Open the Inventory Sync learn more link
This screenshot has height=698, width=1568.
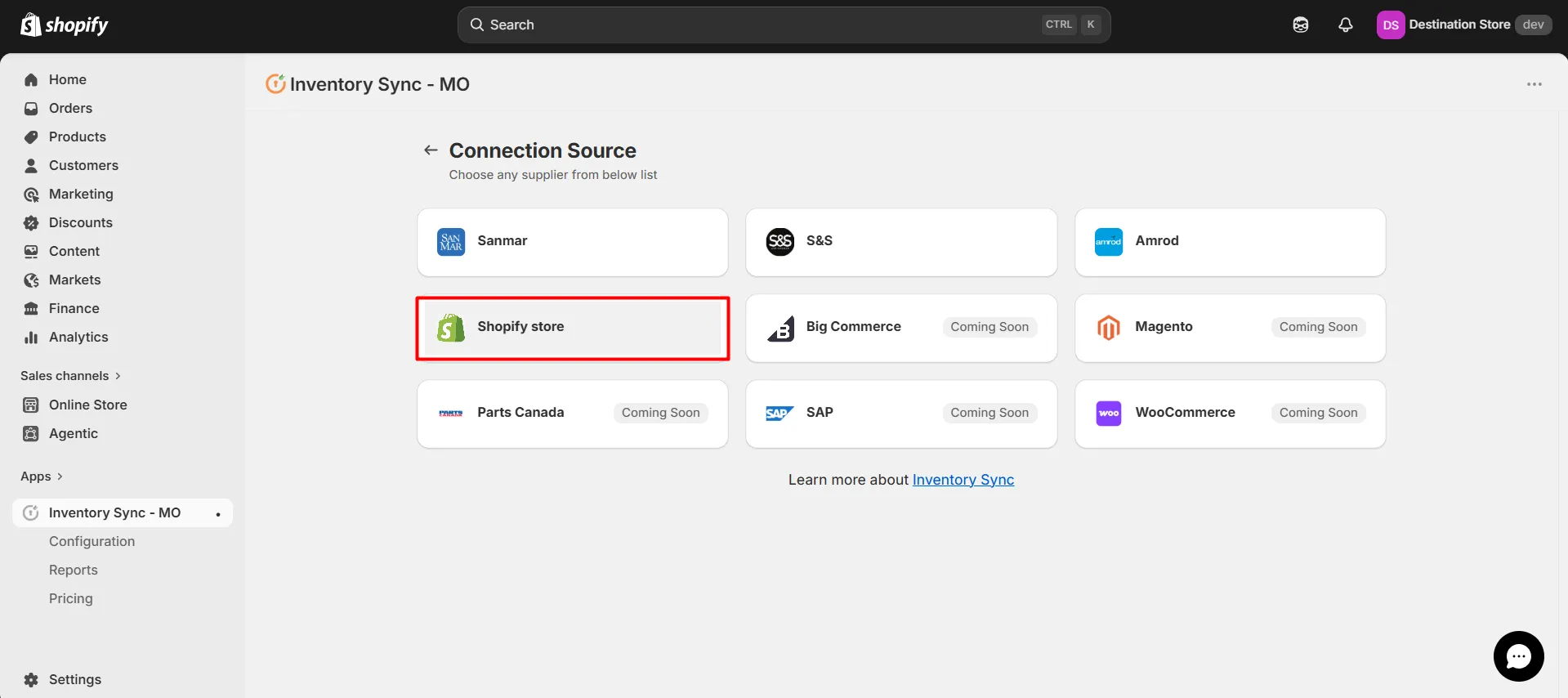963,480
